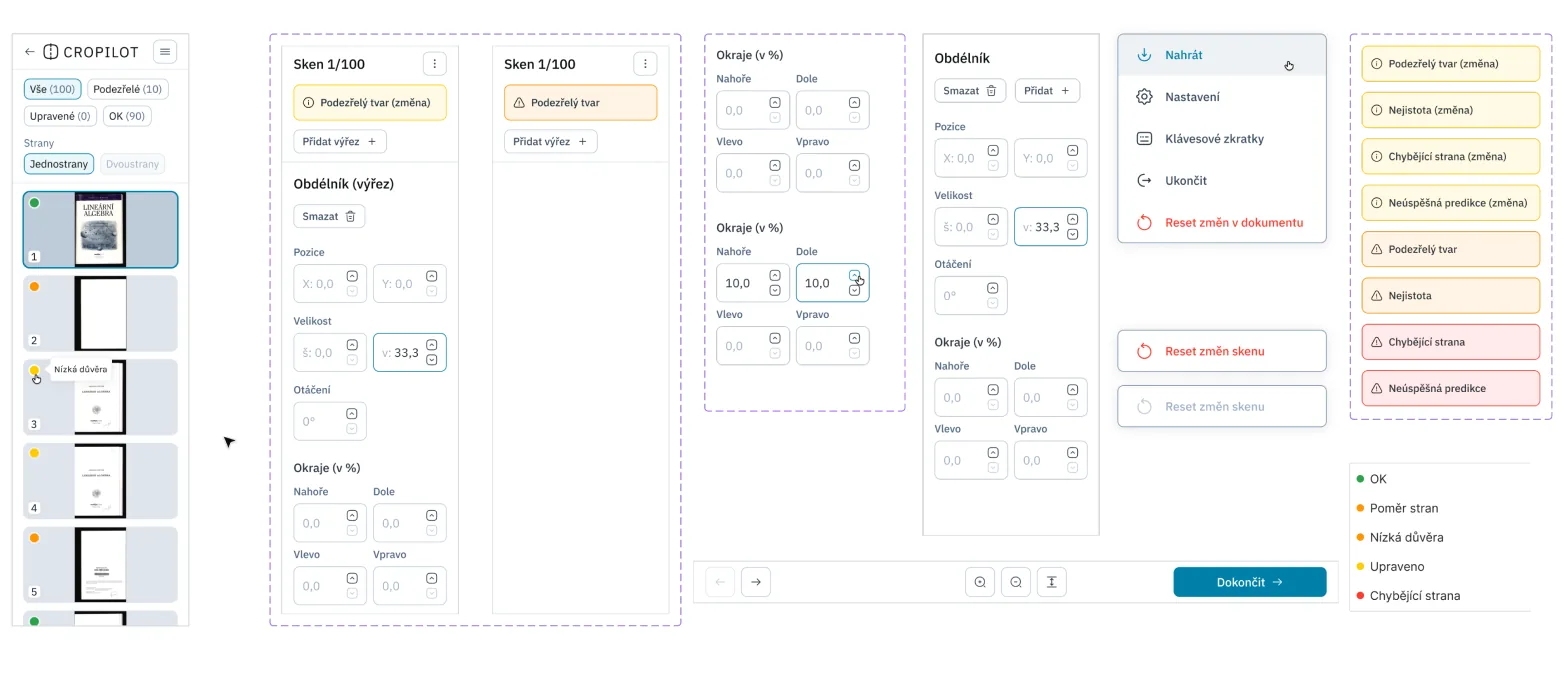Click the "Upraveno" legend entry

[x=1390, y=566]
